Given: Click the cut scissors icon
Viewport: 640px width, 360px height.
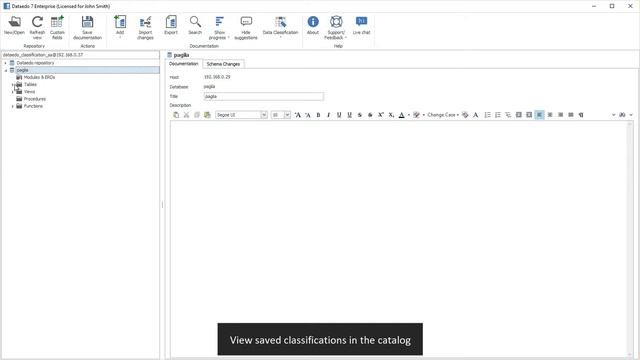Looking at the screenshot, I should tap(187, 115).
